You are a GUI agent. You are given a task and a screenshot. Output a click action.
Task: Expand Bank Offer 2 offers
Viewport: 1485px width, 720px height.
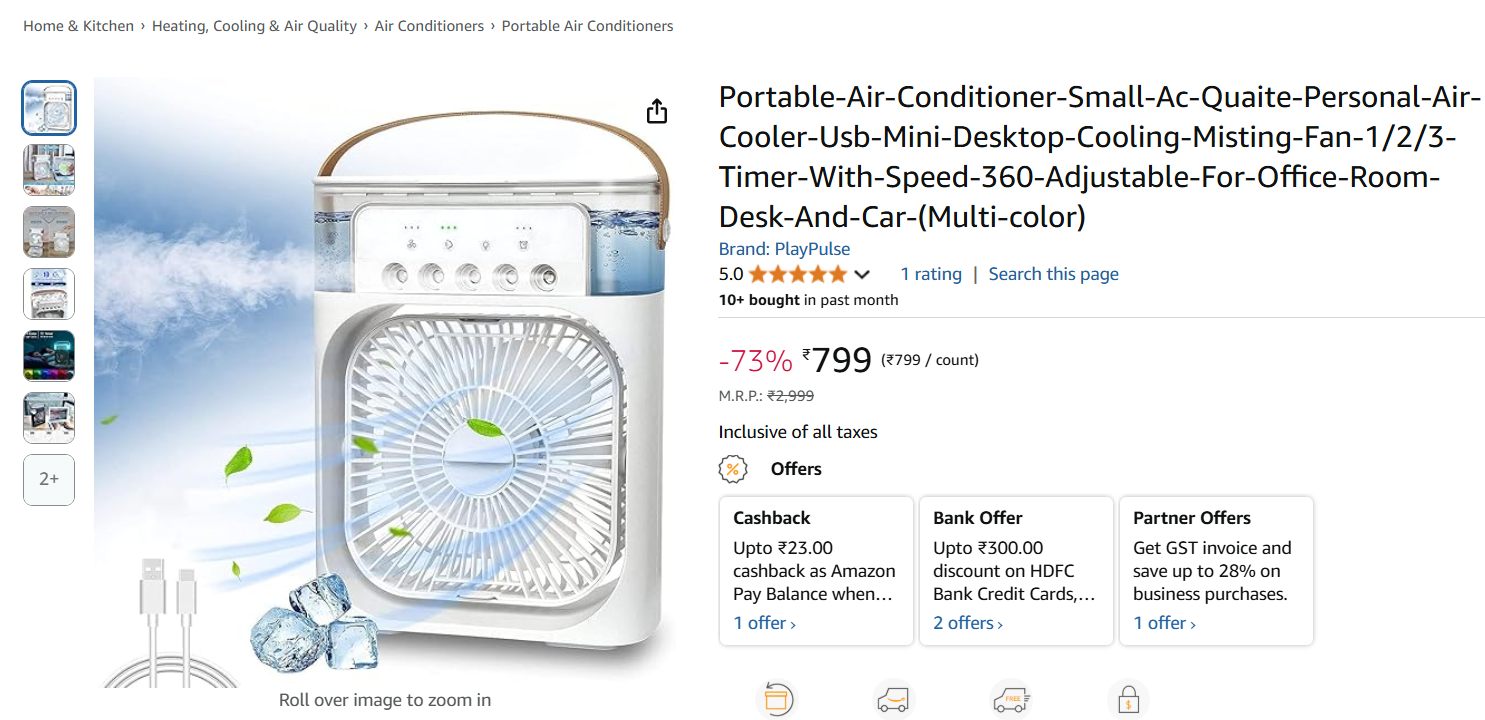pos(967,623)
